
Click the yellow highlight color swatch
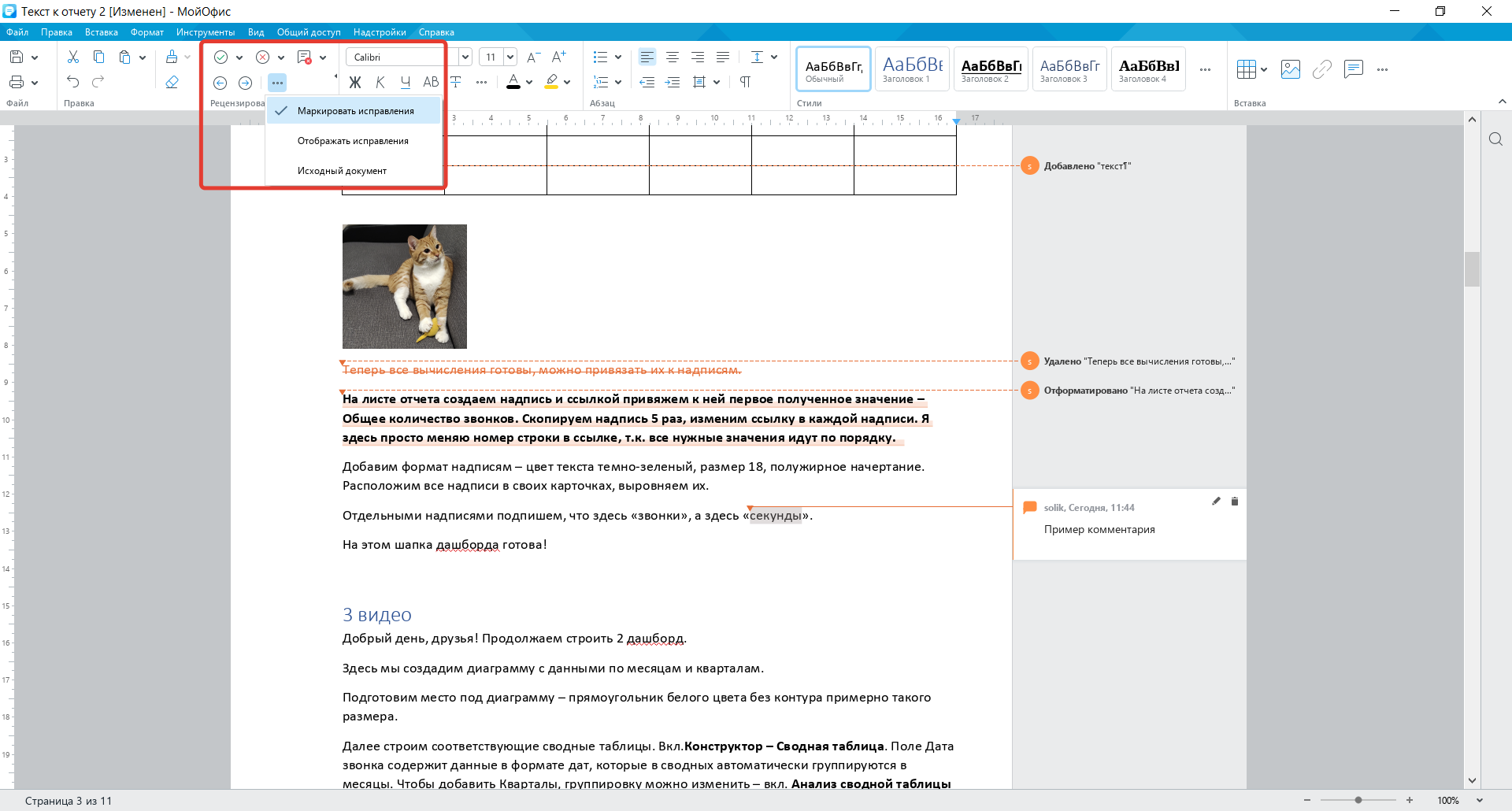(551, 82)
